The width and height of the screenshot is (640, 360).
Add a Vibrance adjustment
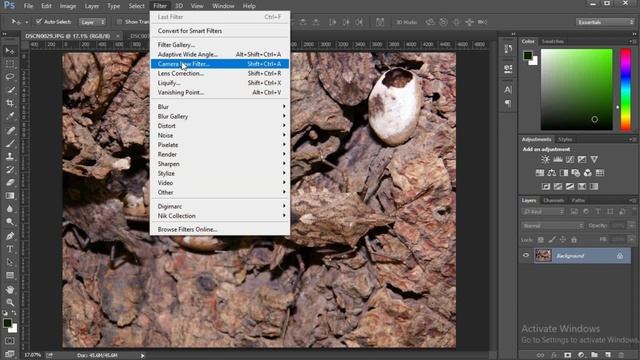point(594,160)
